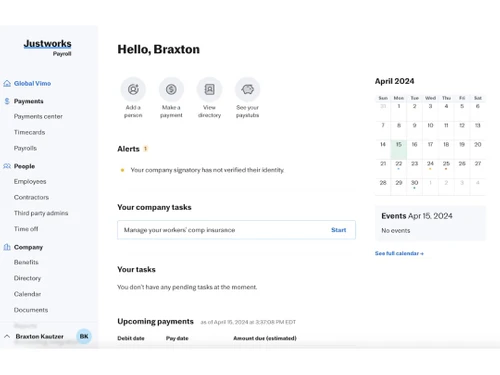The width and height of the screenshot is (500, 375).
Task: Click the building icon beside Company
Action: [x=7, y=247]
